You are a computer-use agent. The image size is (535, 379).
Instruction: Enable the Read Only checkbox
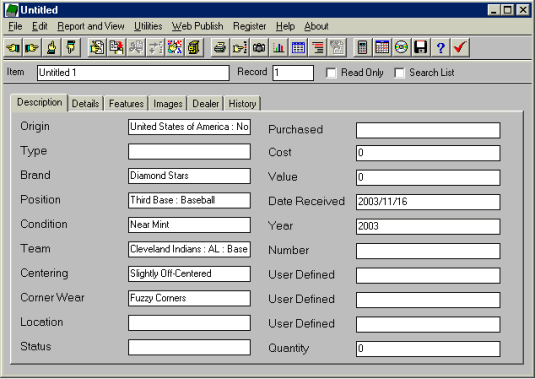click(331, 73)
